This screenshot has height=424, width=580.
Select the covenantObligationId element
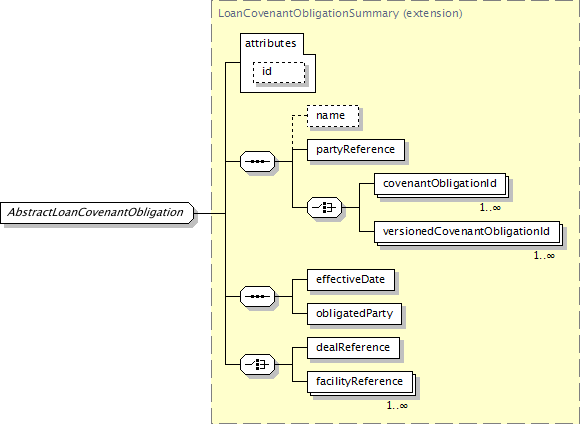(440, 184)
